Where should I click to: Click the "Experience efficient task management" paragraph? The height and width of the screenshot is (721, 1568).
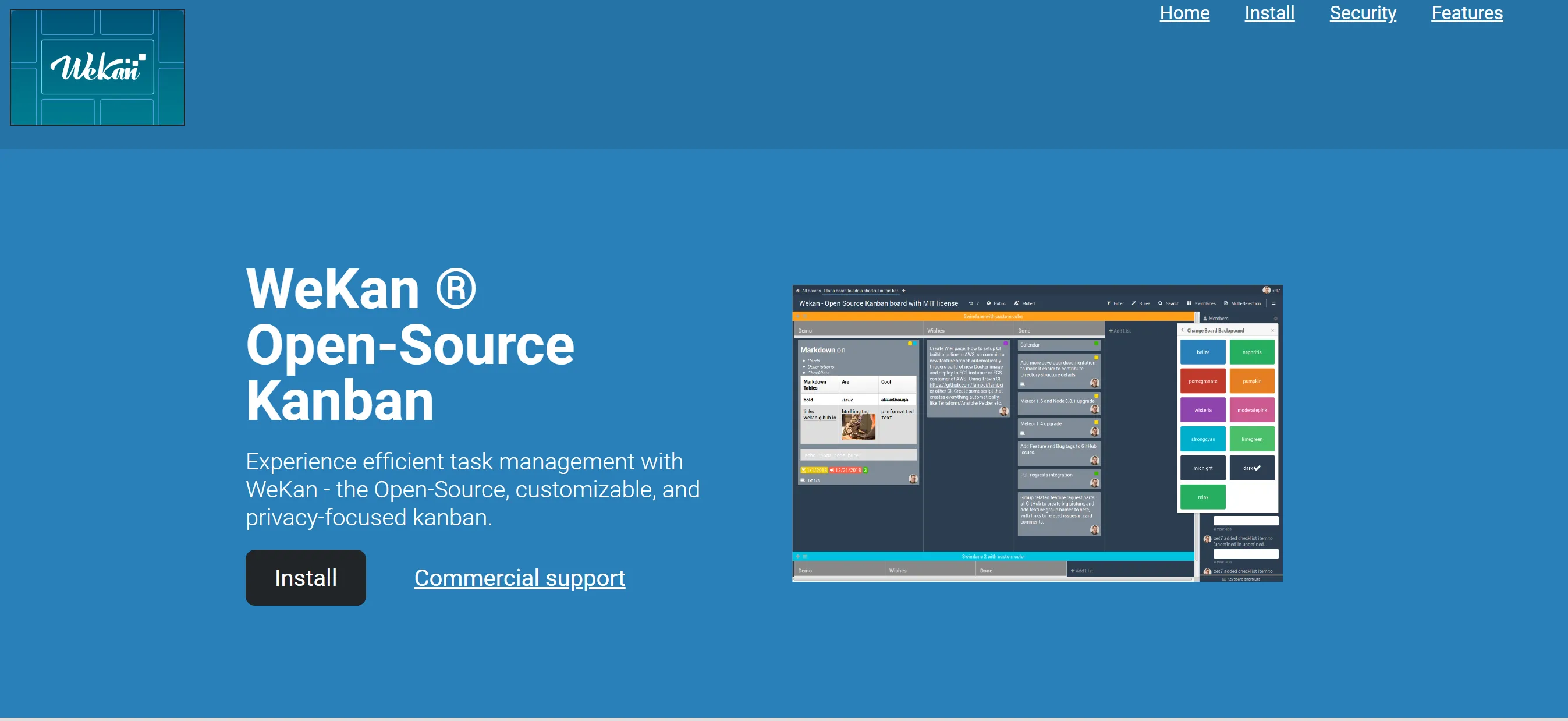point(473,489)
